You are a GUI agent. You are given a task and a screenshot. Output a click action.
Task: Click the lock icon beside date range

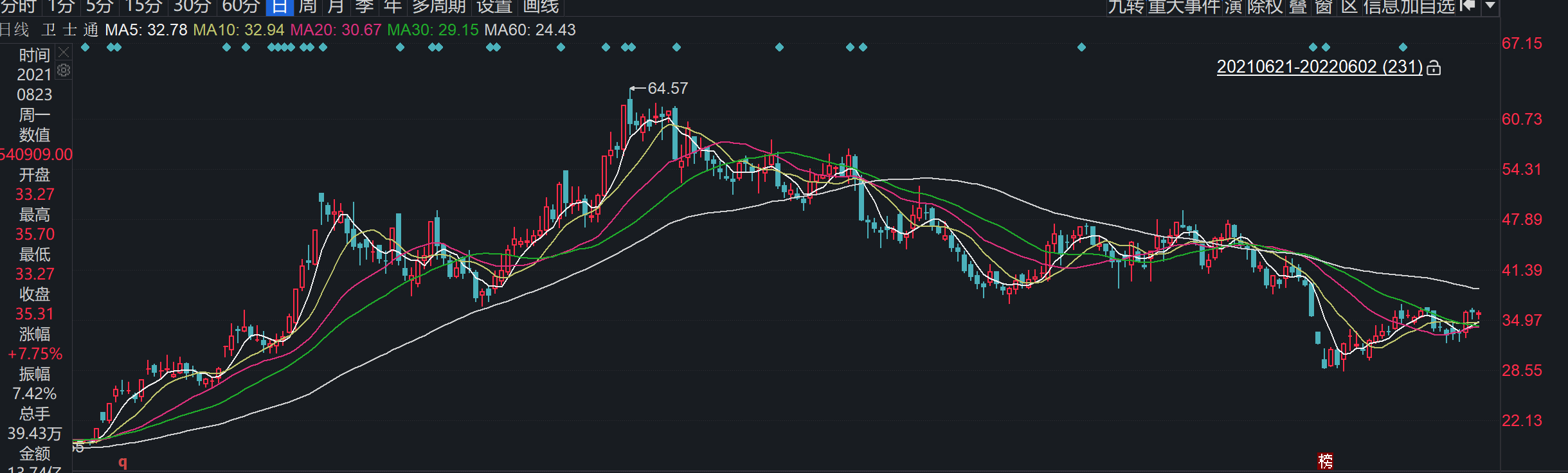(x=1434, y=67)
